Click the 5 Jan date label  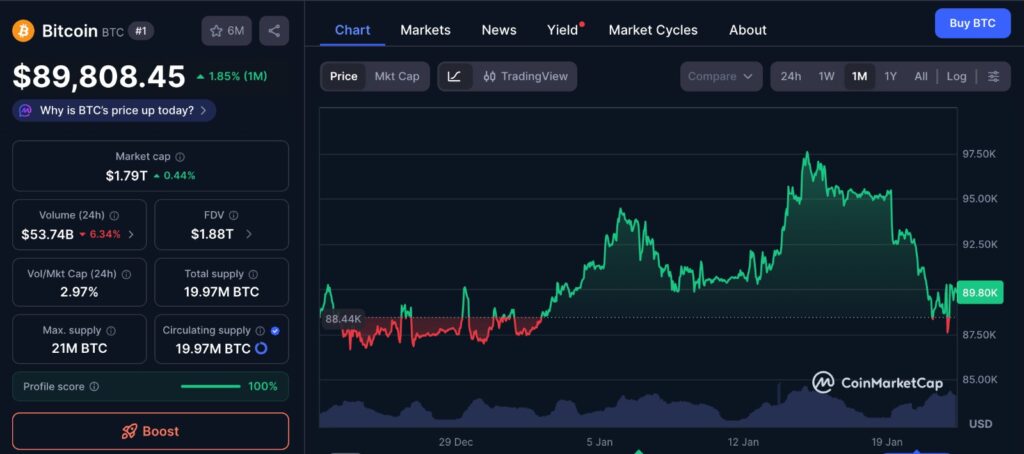pos(600,442)
